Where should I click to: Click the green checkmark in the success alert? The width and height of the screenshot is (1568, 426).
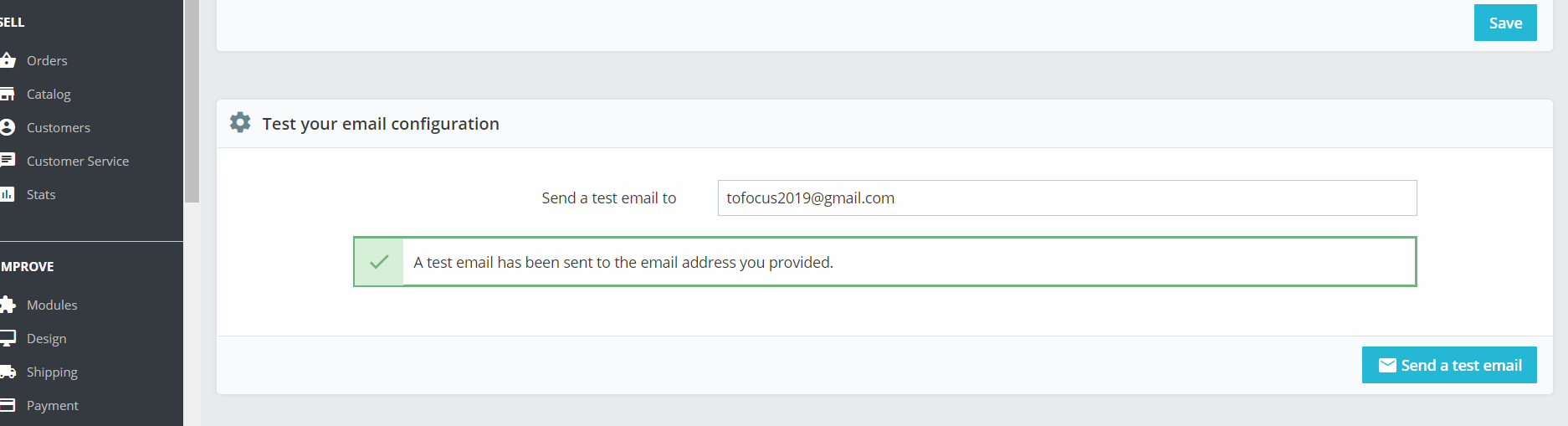(379, 262)
